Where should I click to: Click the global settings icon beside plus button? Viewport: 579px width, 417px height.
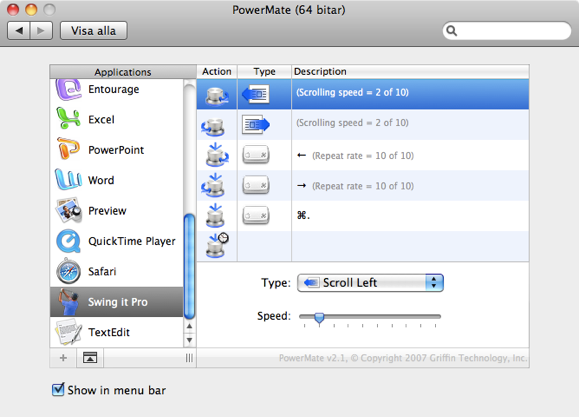90,358
